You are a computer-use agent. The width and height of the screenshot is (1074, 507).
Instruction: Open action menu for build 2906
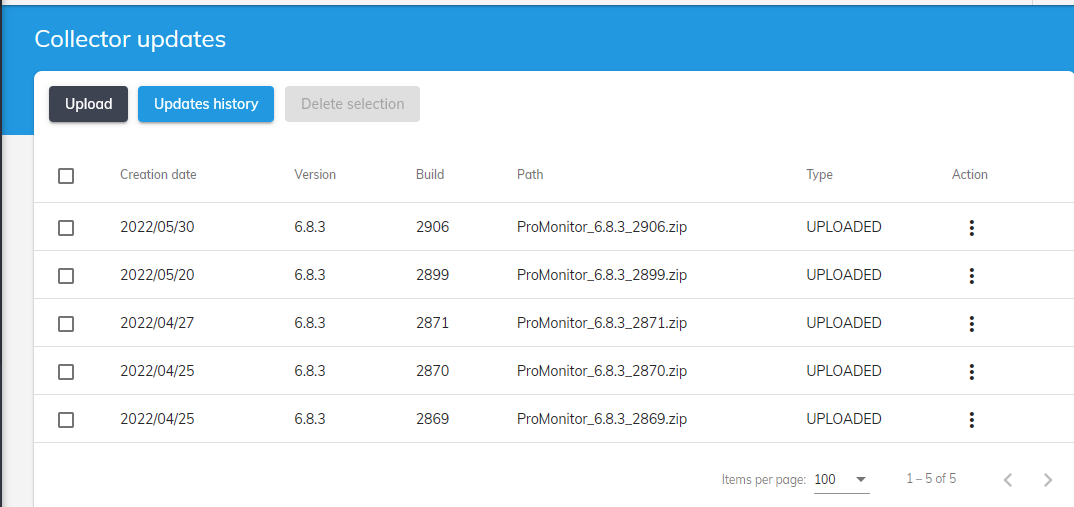(971, 228)
